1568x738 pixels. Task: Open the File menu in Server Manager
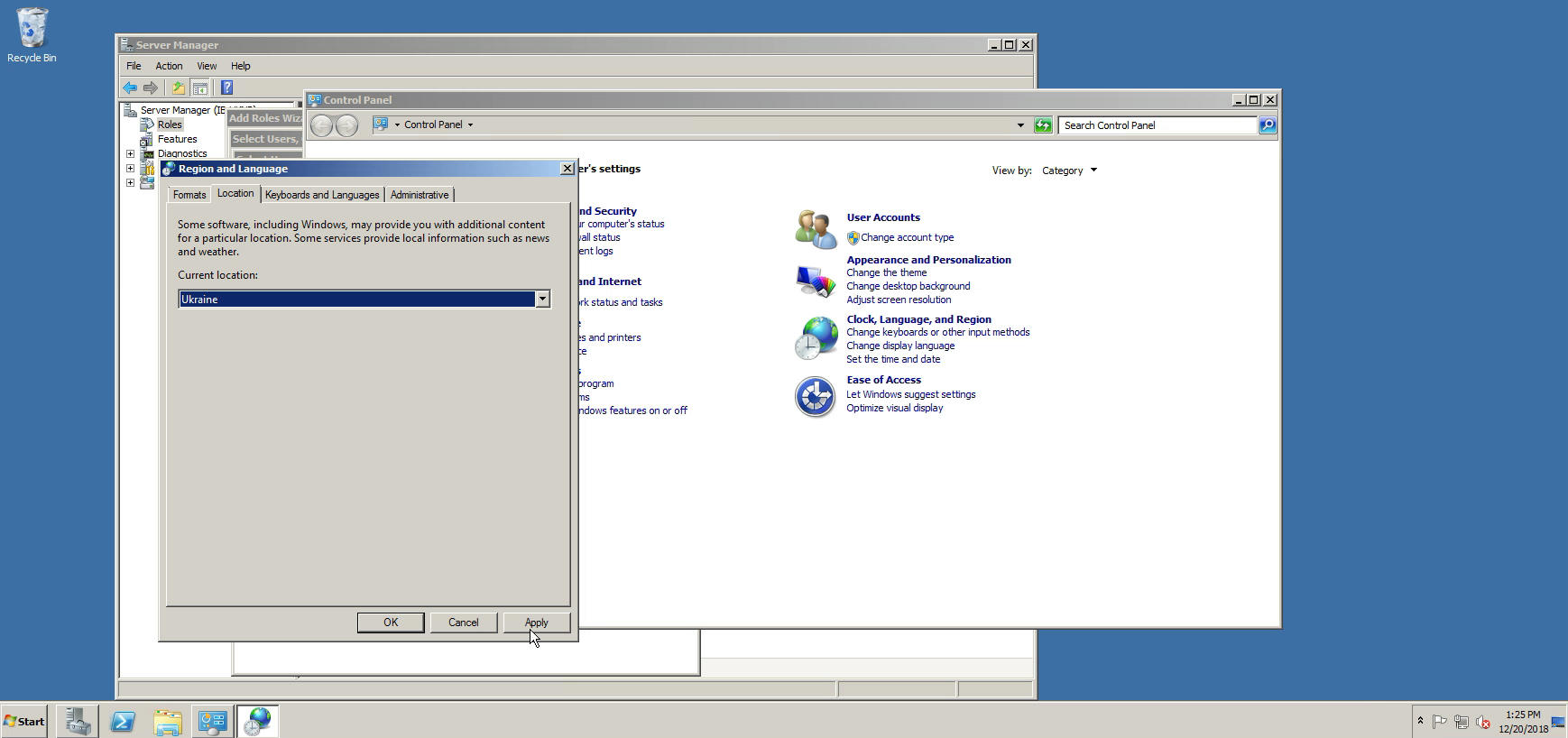point(134,66)
